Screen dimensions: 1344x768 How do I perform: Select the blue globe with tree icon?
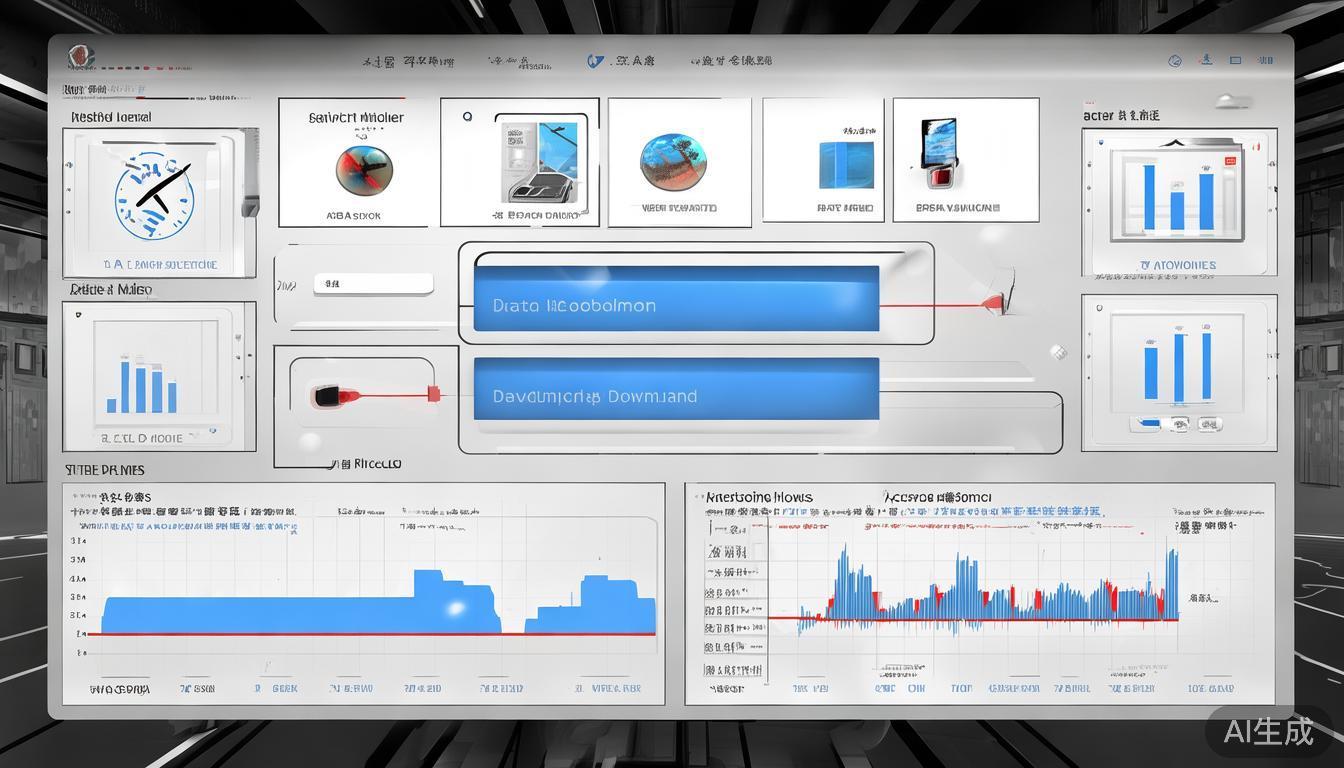(673, 162)
